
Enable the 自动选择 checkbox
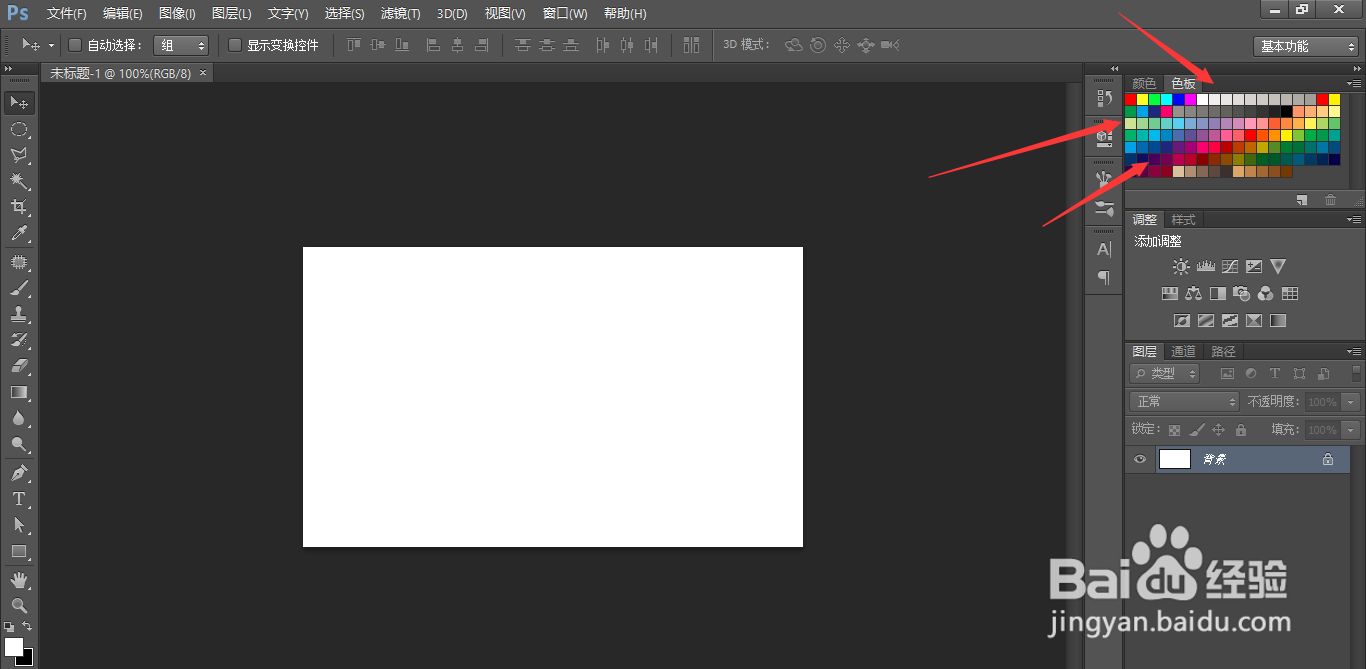click(x=74, y=45)
